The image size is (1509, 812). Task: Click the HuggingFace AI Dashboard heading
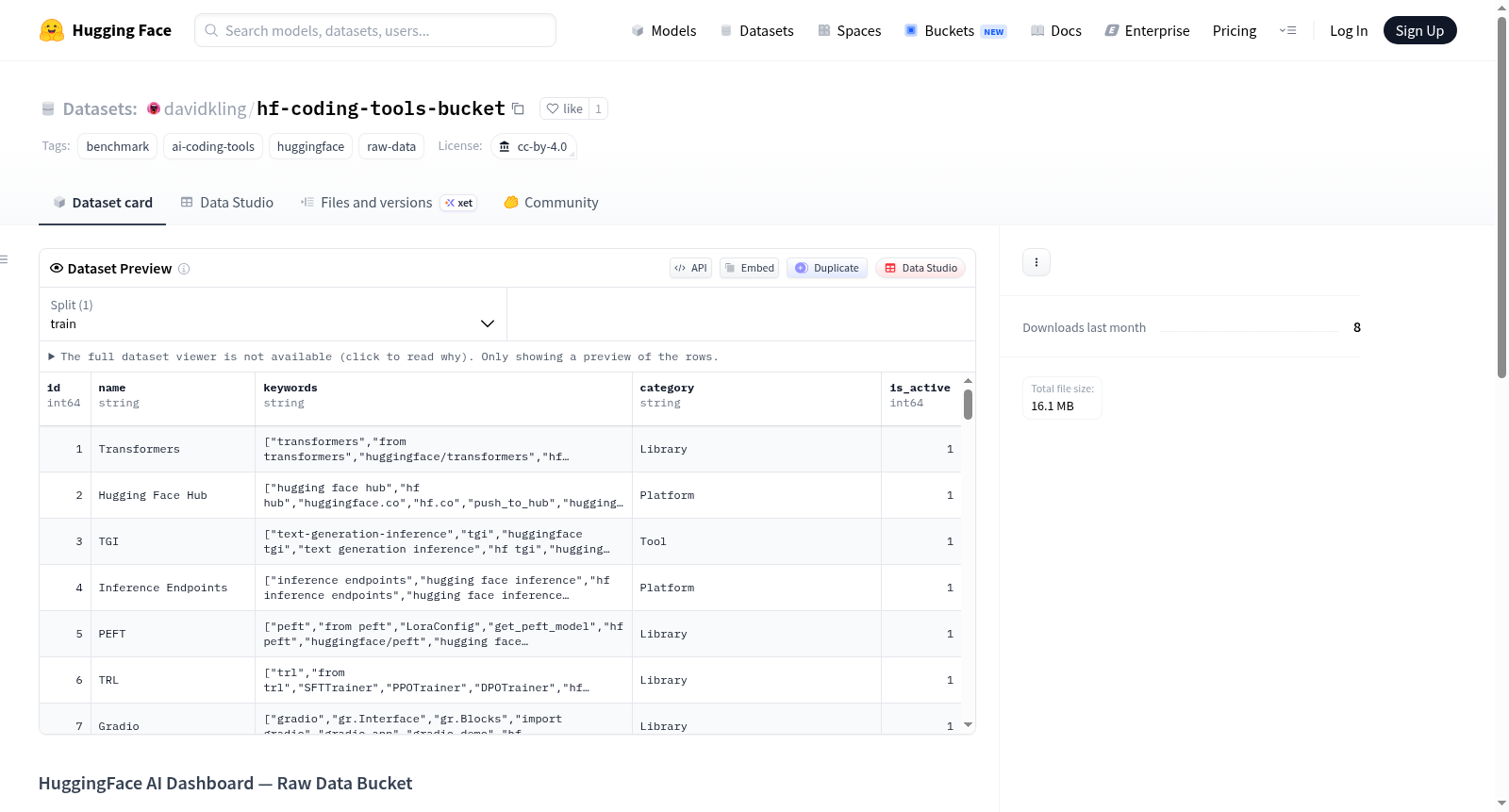225,784
